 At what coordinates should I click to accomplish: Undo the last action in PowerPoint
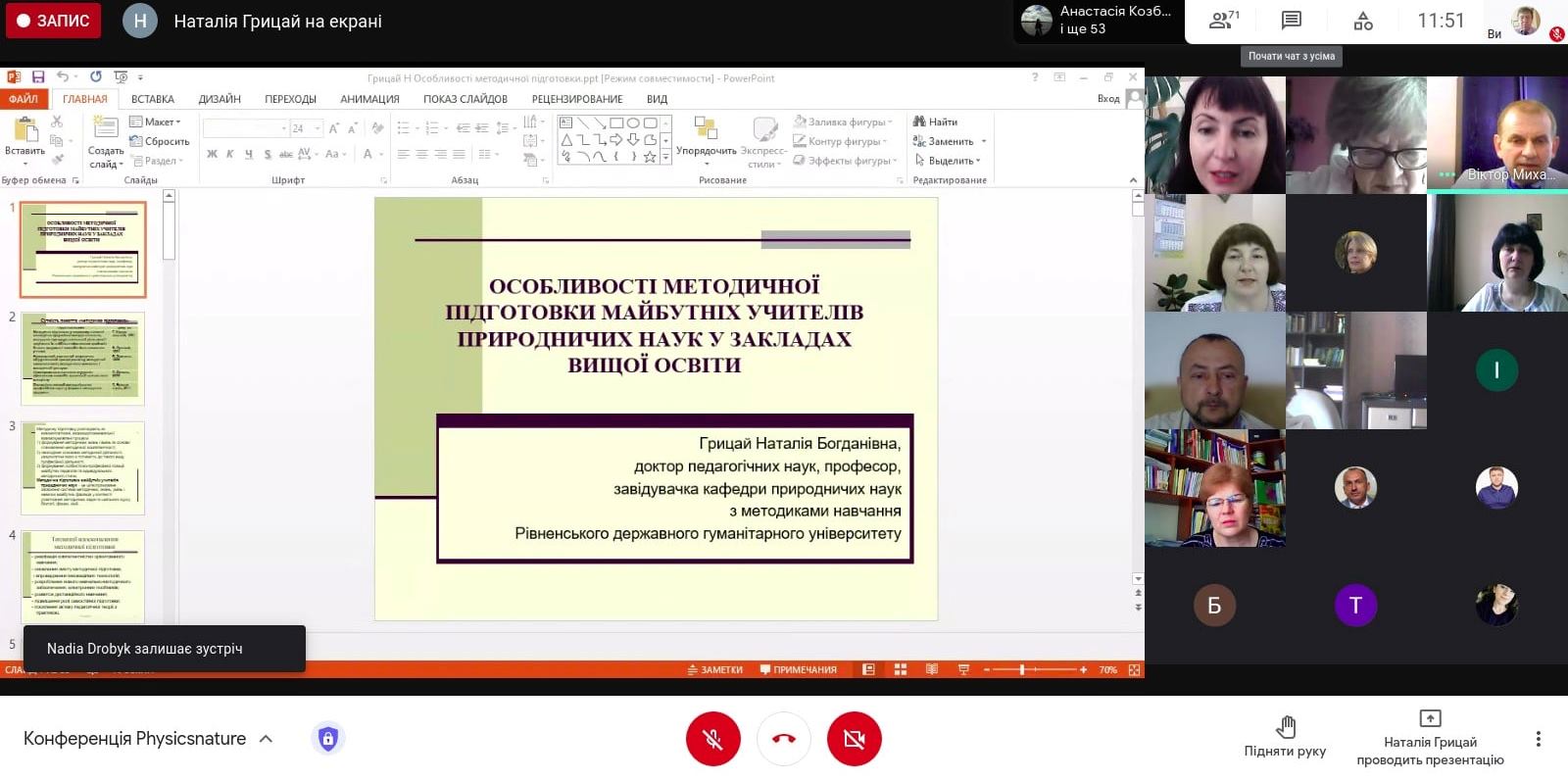click(x=62, y=76)
